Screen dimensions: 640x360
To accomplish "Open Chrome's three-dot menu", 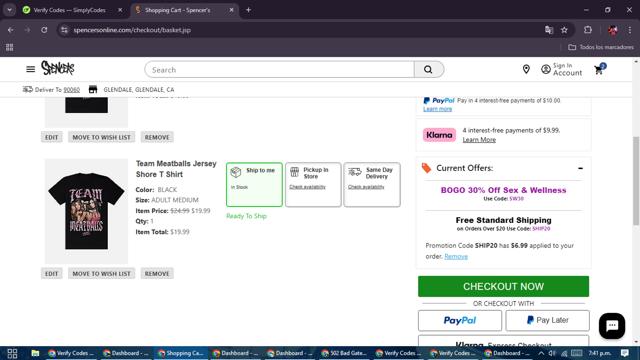I will pos(630,30).
